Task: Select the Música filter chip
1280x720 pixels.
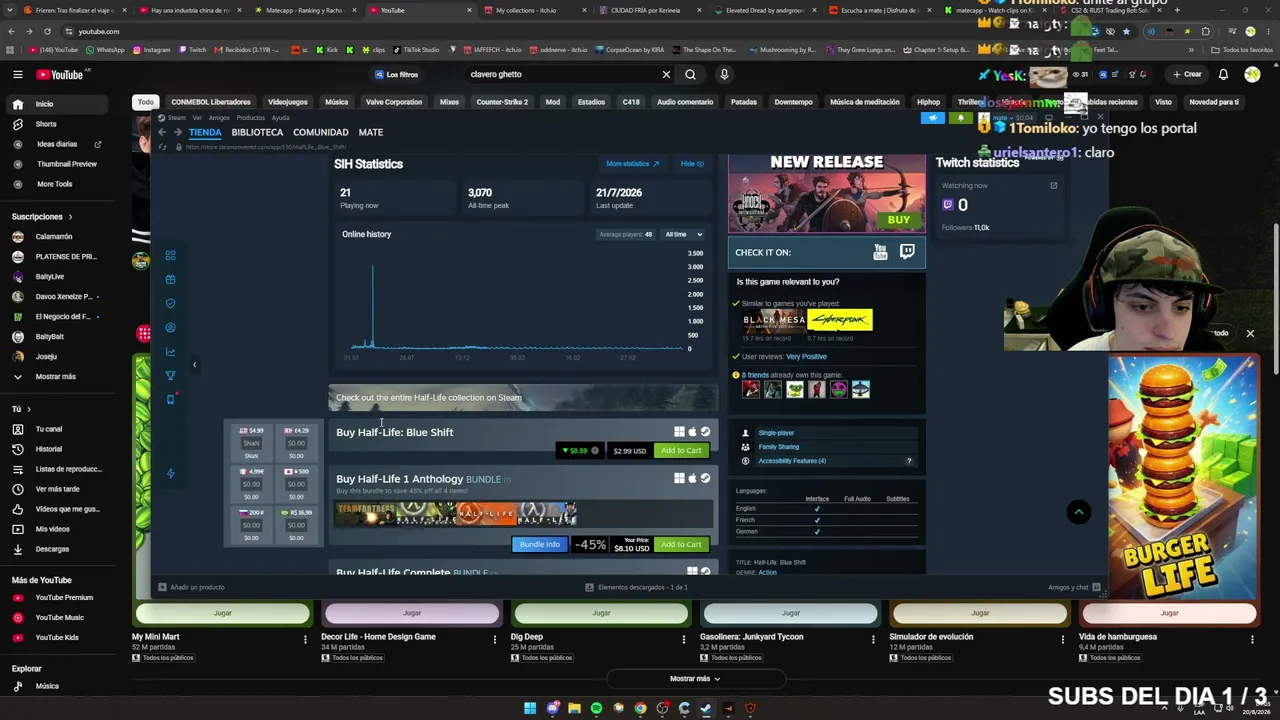Action: click(x=336, y=102)
